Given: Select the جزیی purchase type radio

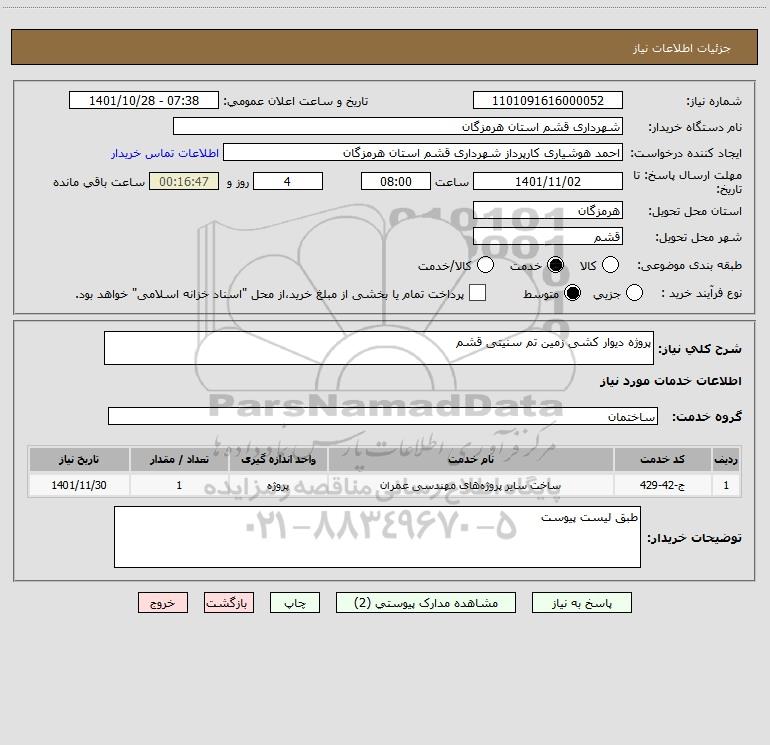Looking at the screenshot, I should [634, 293].
